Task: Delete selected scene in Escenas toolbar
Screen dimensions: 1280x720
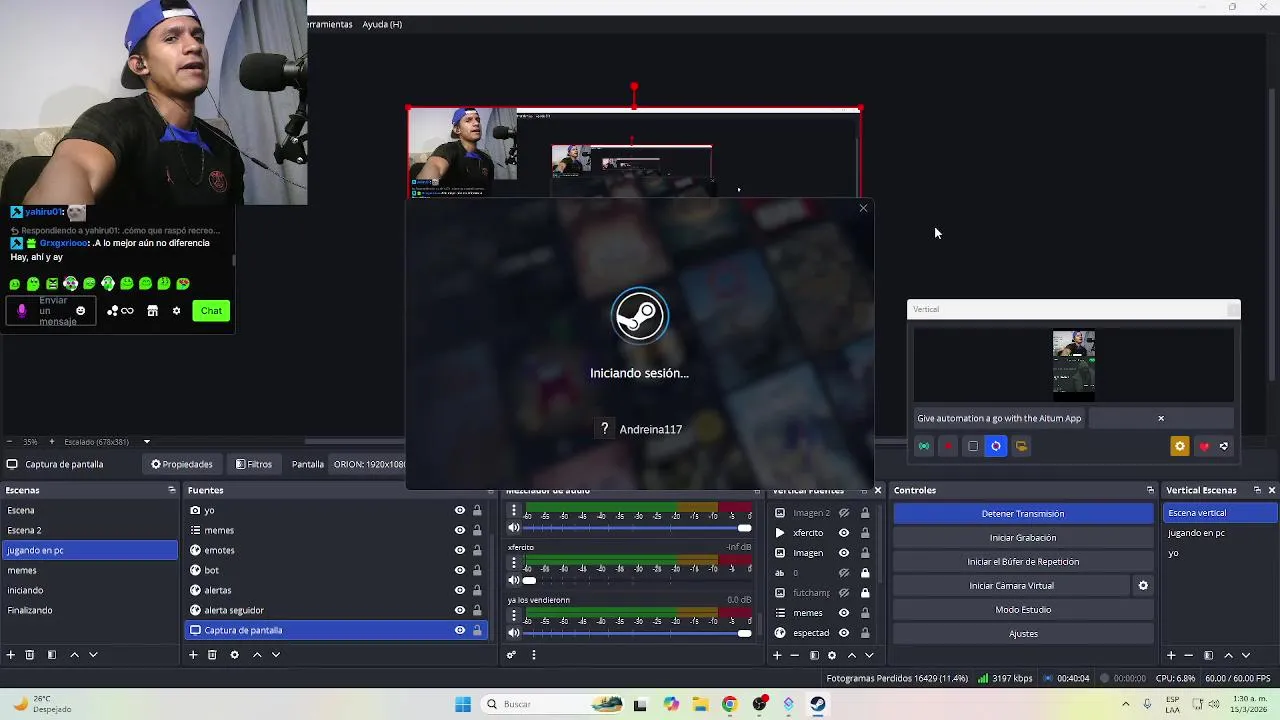Action: 30,655
